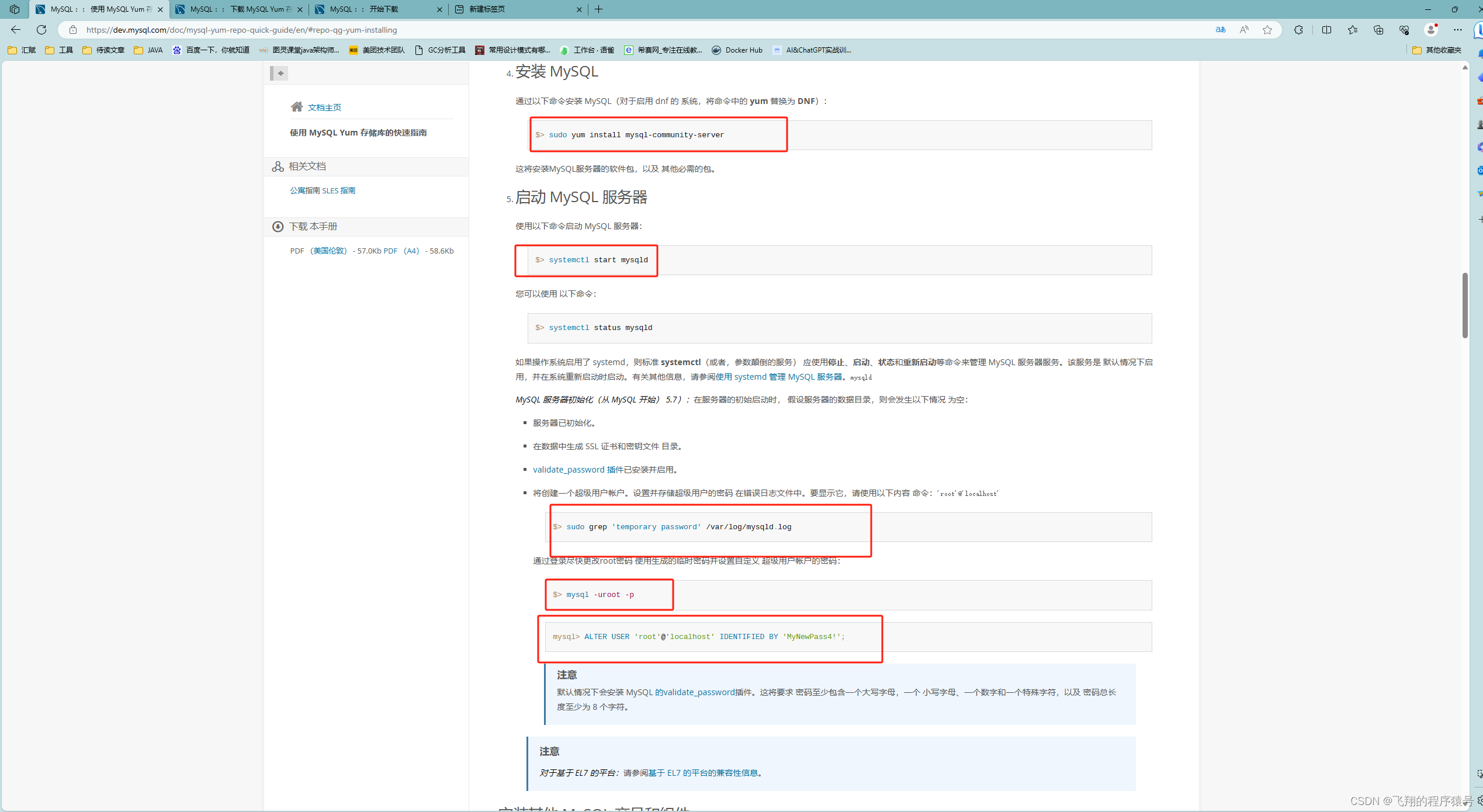The image size is (1483, 812).
Task: Open the 公寓指南 link
Action: click(305, 190)
